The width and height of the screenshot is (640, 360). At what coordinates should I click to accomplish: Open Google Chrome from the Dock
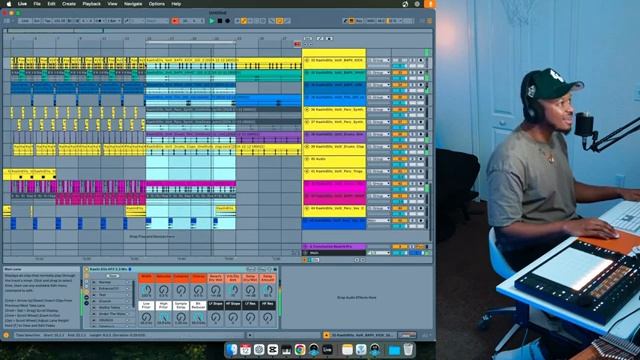[300, 350]
